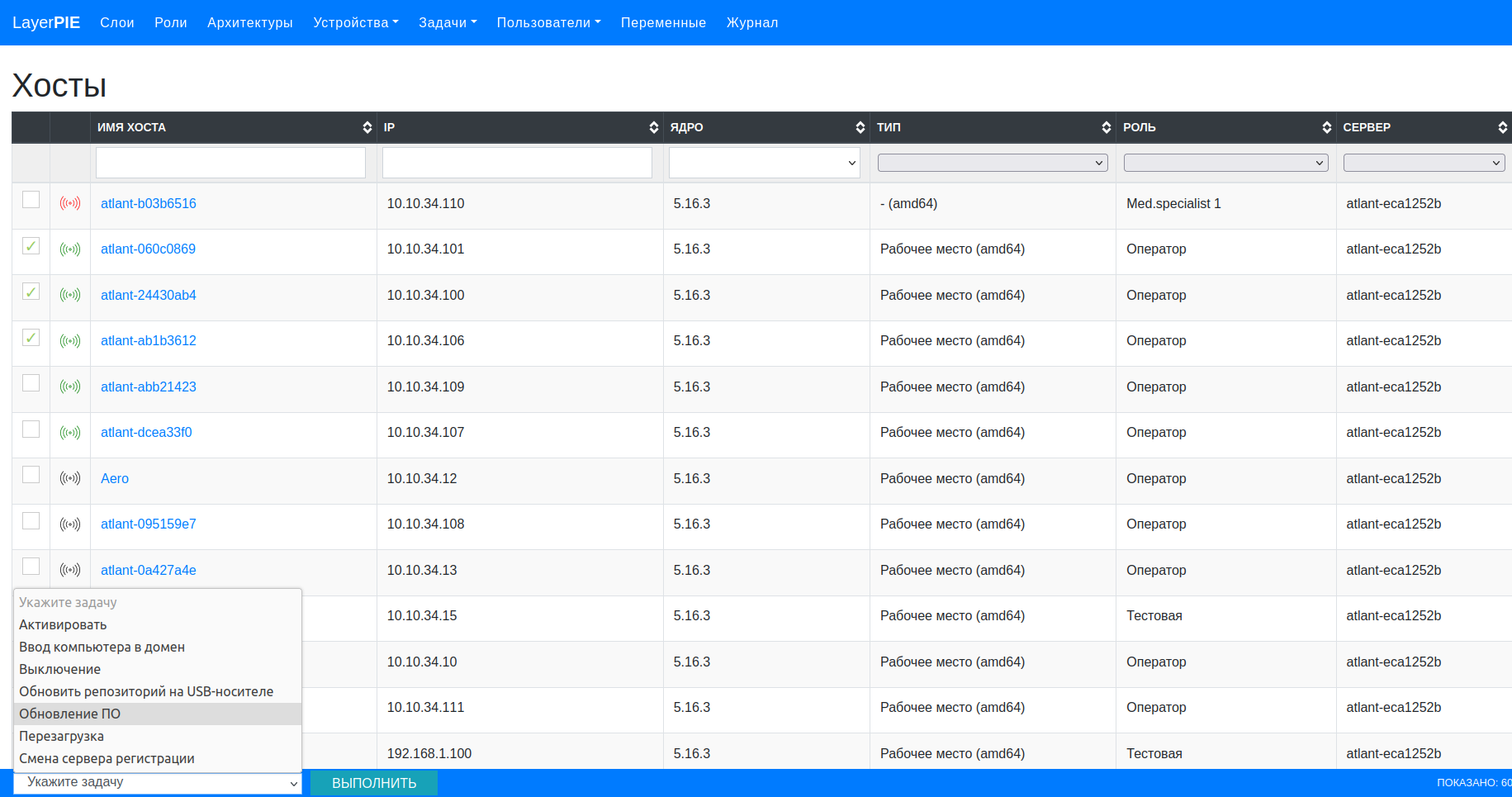
Task: Click the signal status icon for atlant-24430ab4
Action: coord(70,295)
